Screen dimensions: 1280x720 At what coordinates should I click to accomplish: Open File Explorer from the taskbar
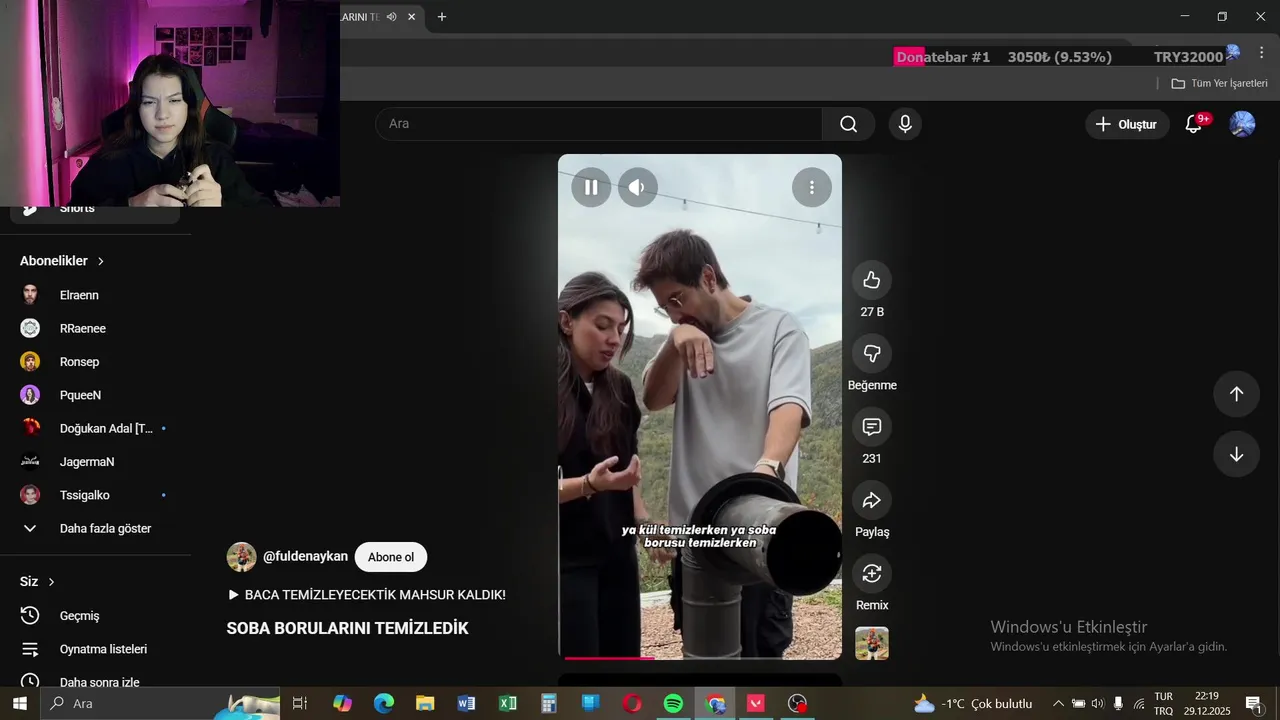tap(425, 704)
